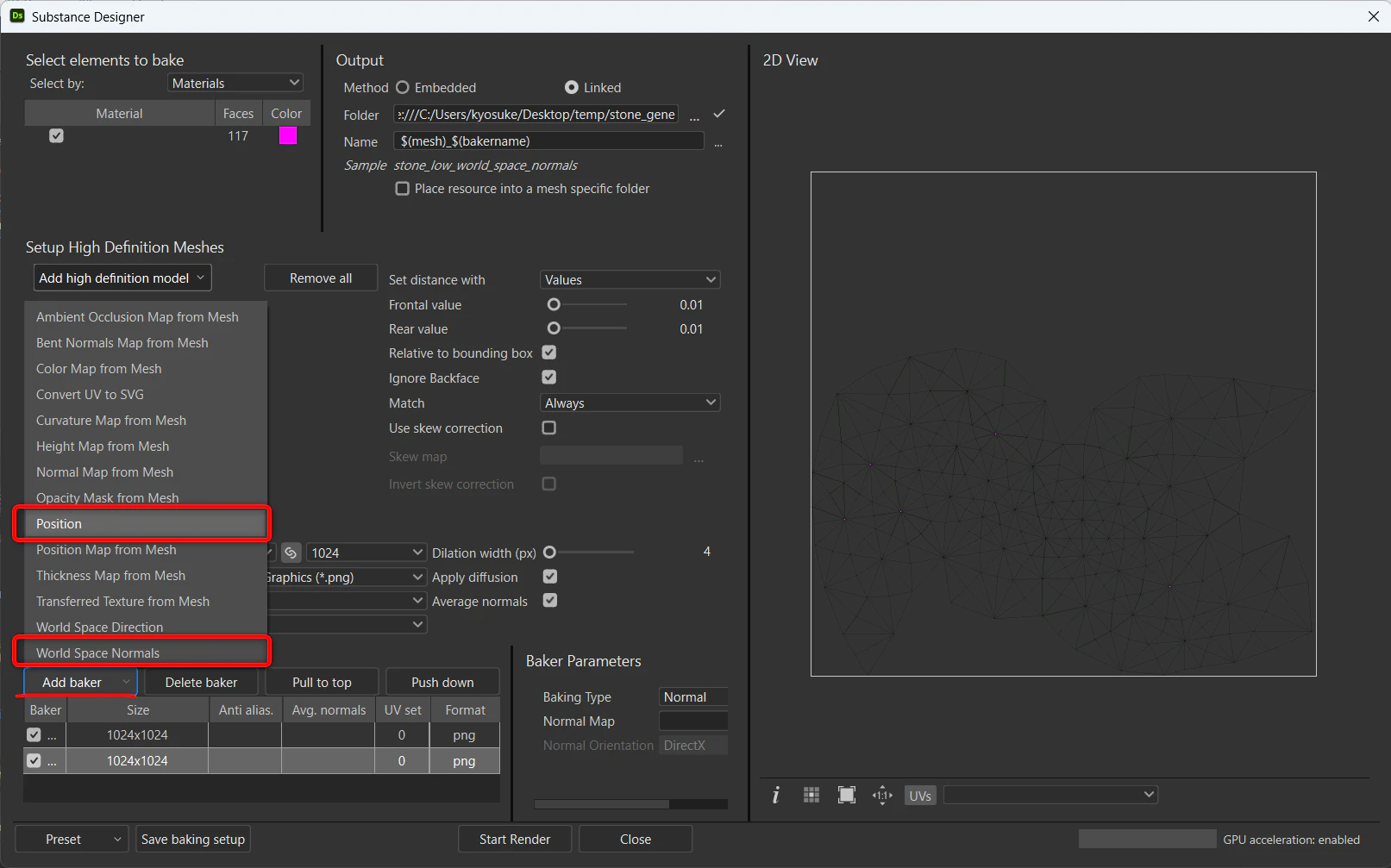Click the ellipsis button beside the Name field
Screen dimensions: 1391x868
718,143
